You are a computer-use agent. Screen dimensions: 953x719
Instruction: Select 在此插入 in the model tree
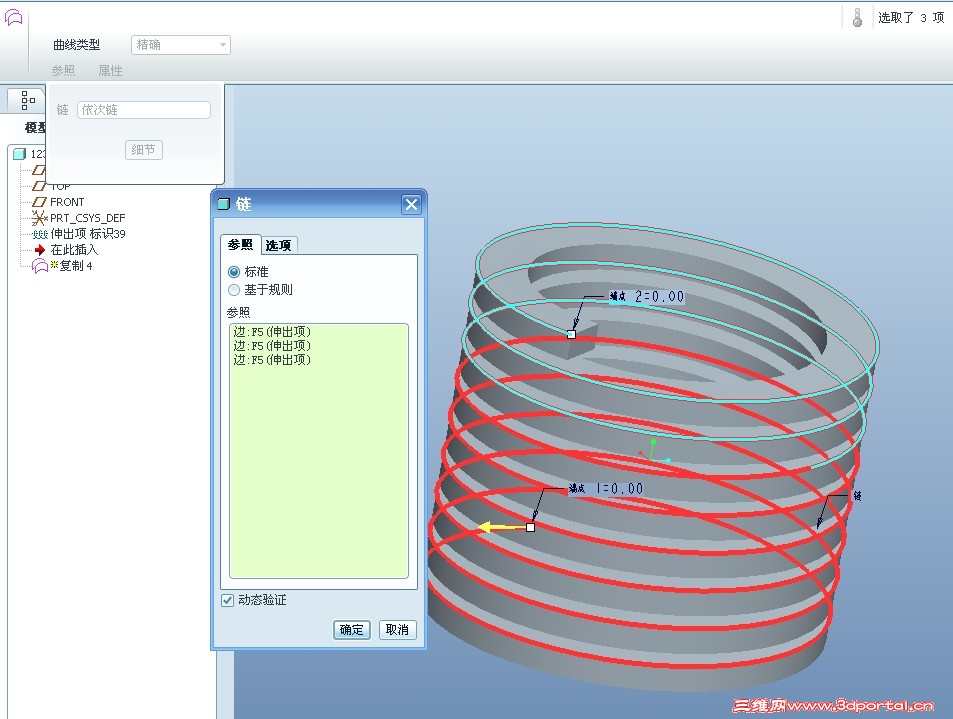point(74,250)
